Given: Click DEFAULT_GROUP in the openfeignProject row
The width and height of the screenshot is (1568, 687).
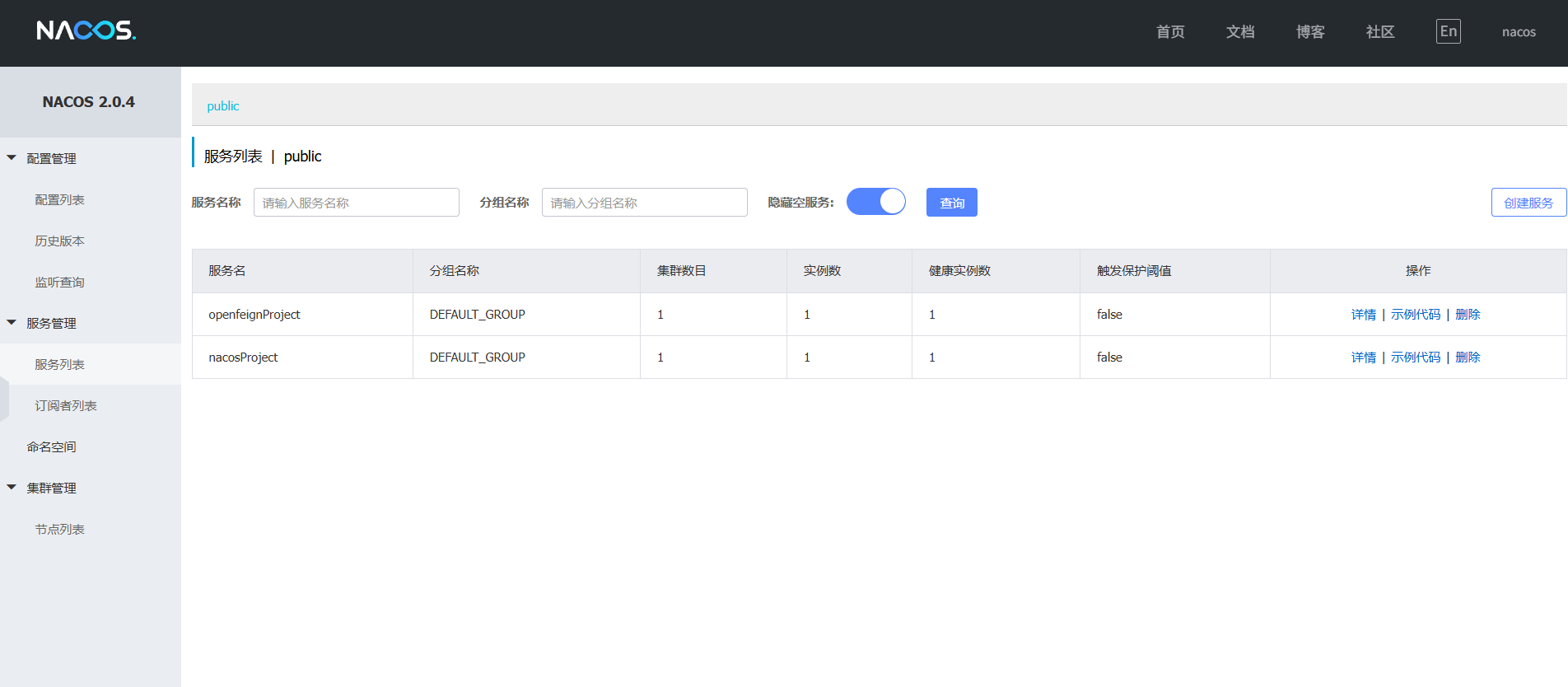Looking at the screenshot, I should pos(478,315).
